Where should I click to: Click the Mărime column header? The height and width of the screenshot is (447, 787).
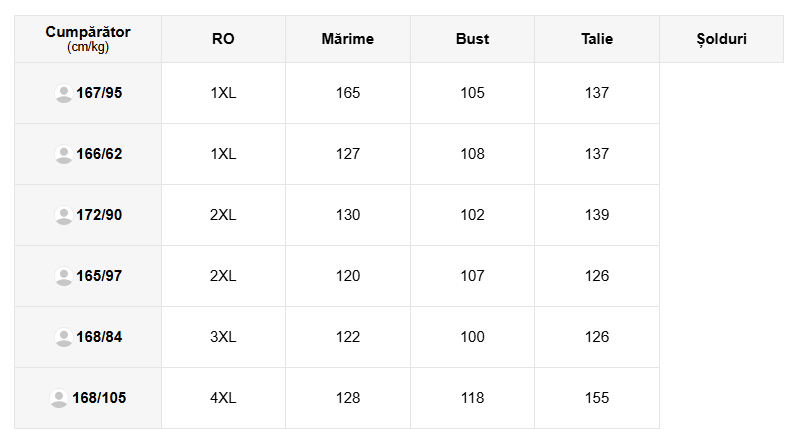coord(348,39)
